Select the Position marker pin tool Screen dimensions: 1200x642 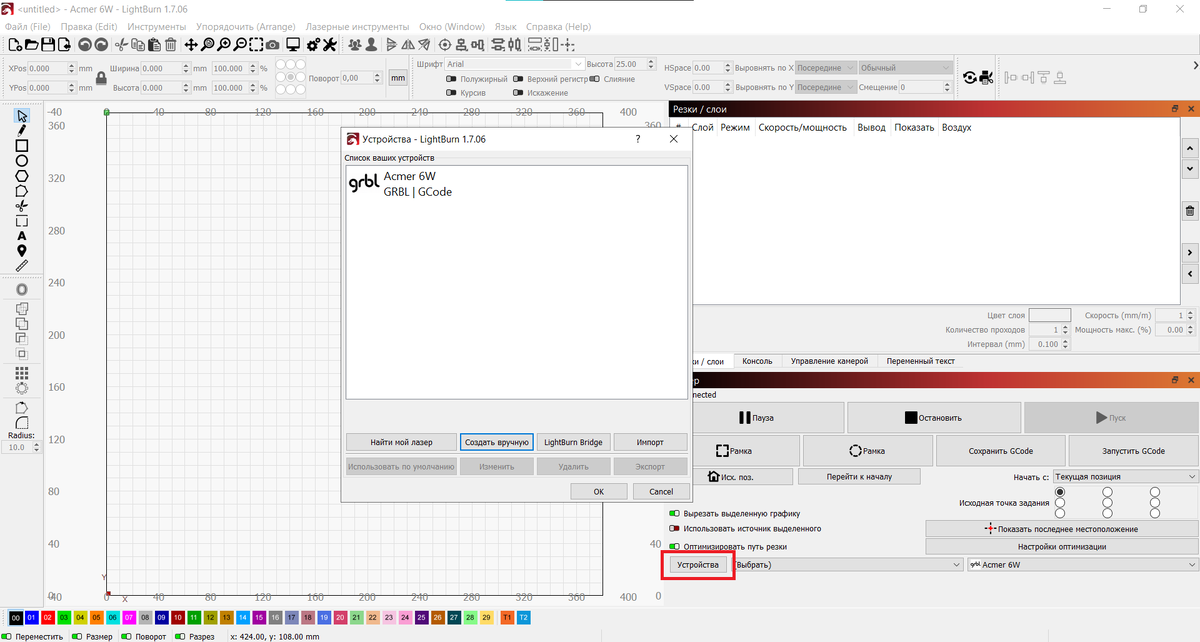(21, 251)
